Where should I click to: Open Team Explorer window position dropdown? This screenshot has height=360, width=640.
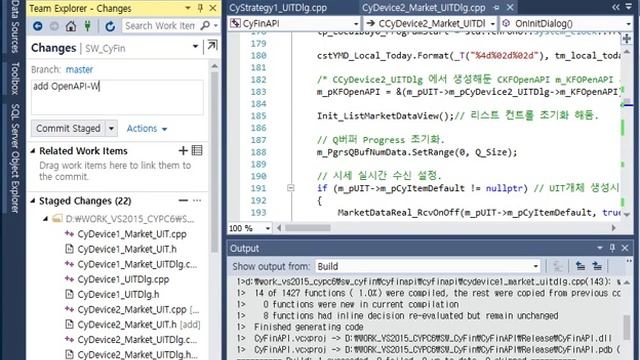point(188,8)
